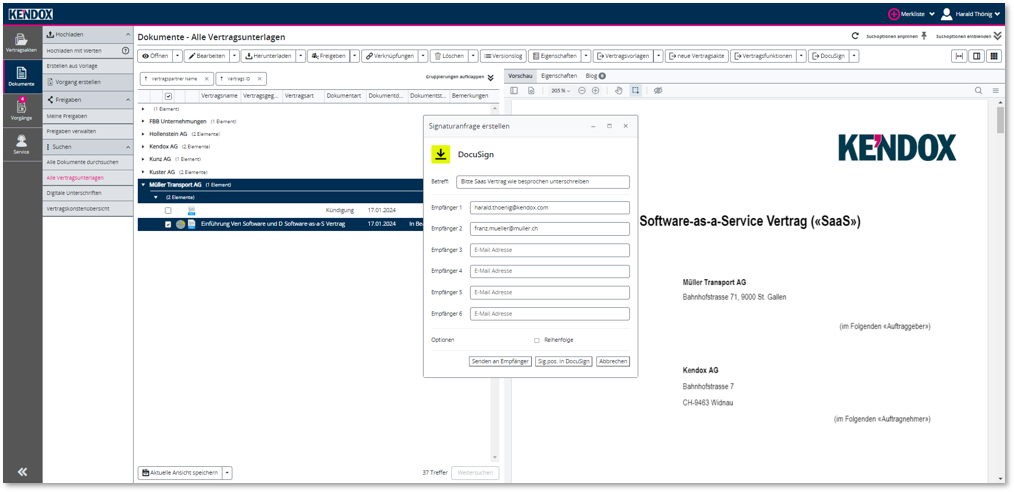Toggle the select-all checkbox in table header

[x=168, y=96]
